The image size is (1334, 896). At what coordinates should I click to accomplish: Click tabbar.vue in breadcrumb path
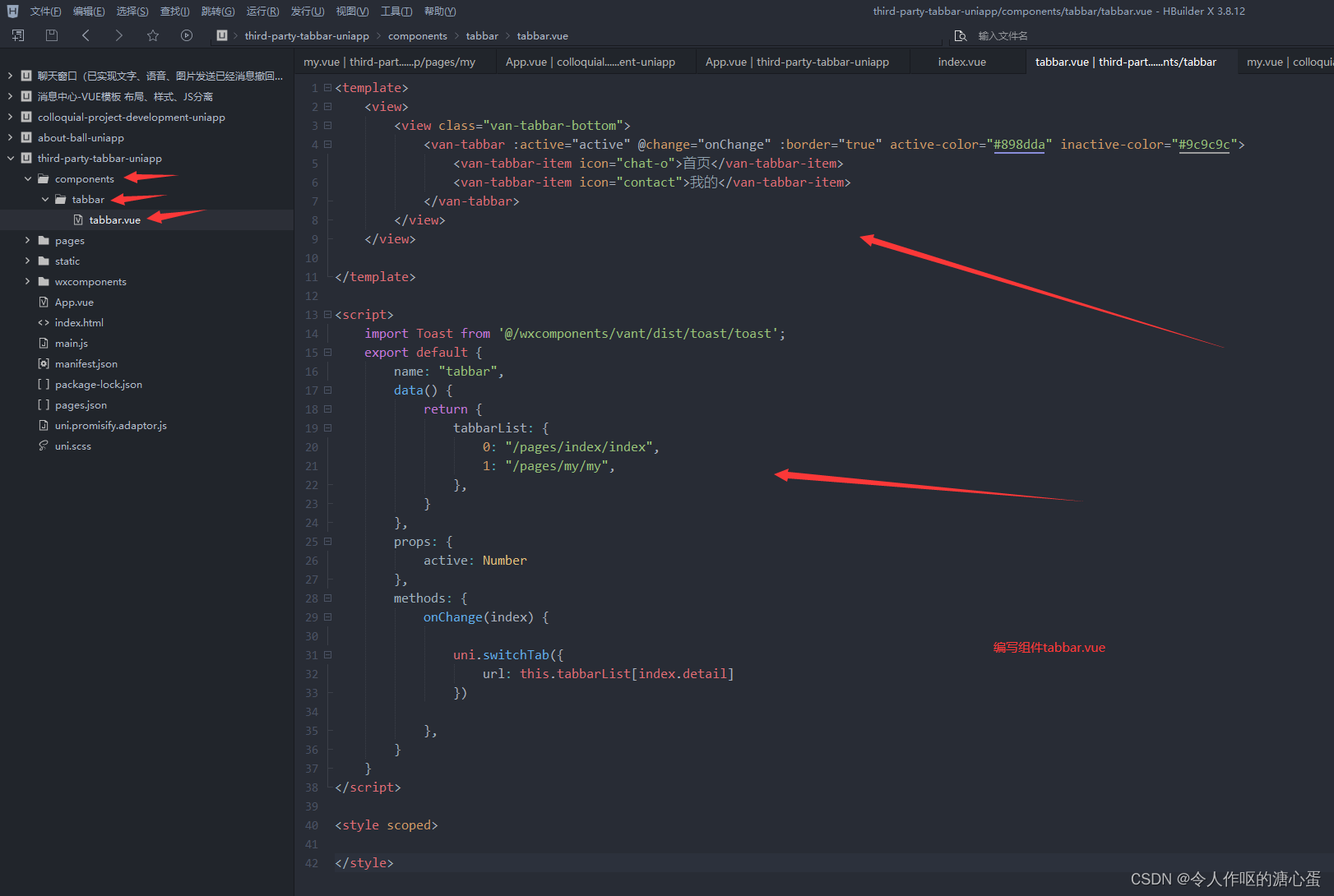click(543, 35)
